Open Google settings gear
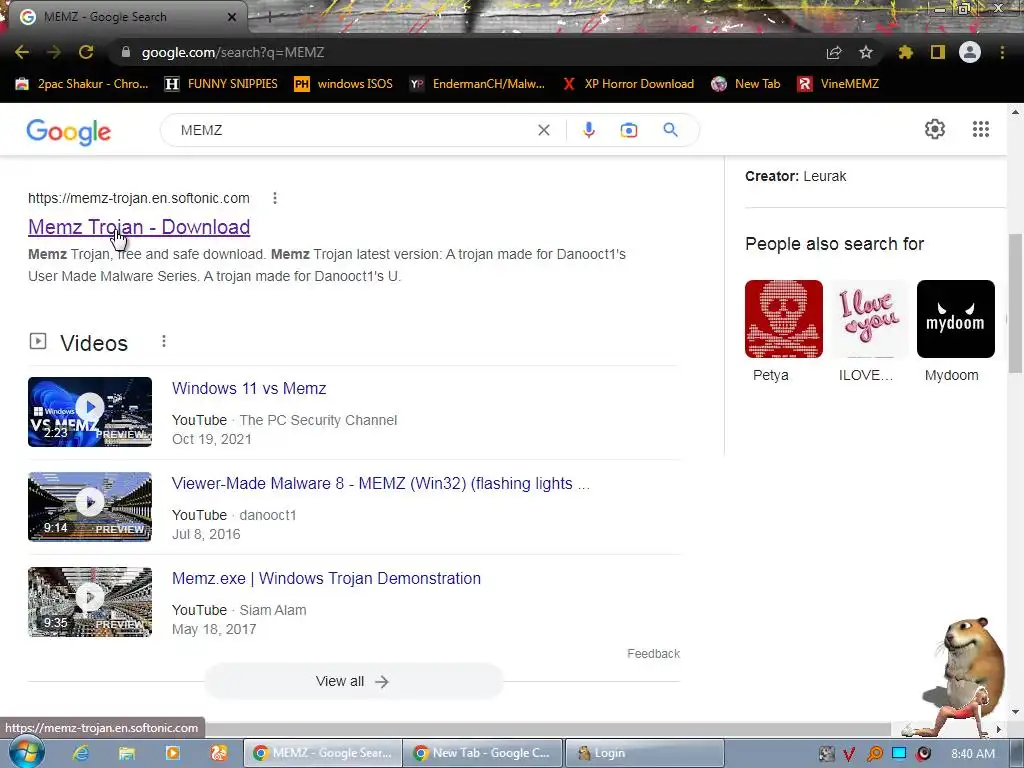Screen dimensions: 1024x768 935,129
